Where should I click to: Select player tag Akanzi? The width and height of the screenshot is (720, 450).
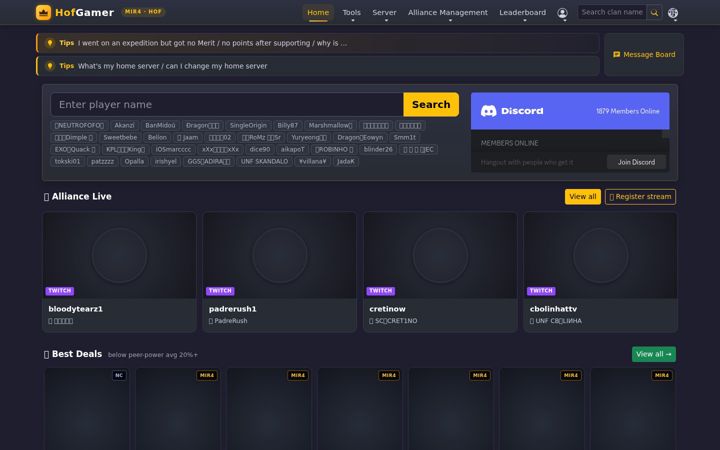(x=124, y=125)
